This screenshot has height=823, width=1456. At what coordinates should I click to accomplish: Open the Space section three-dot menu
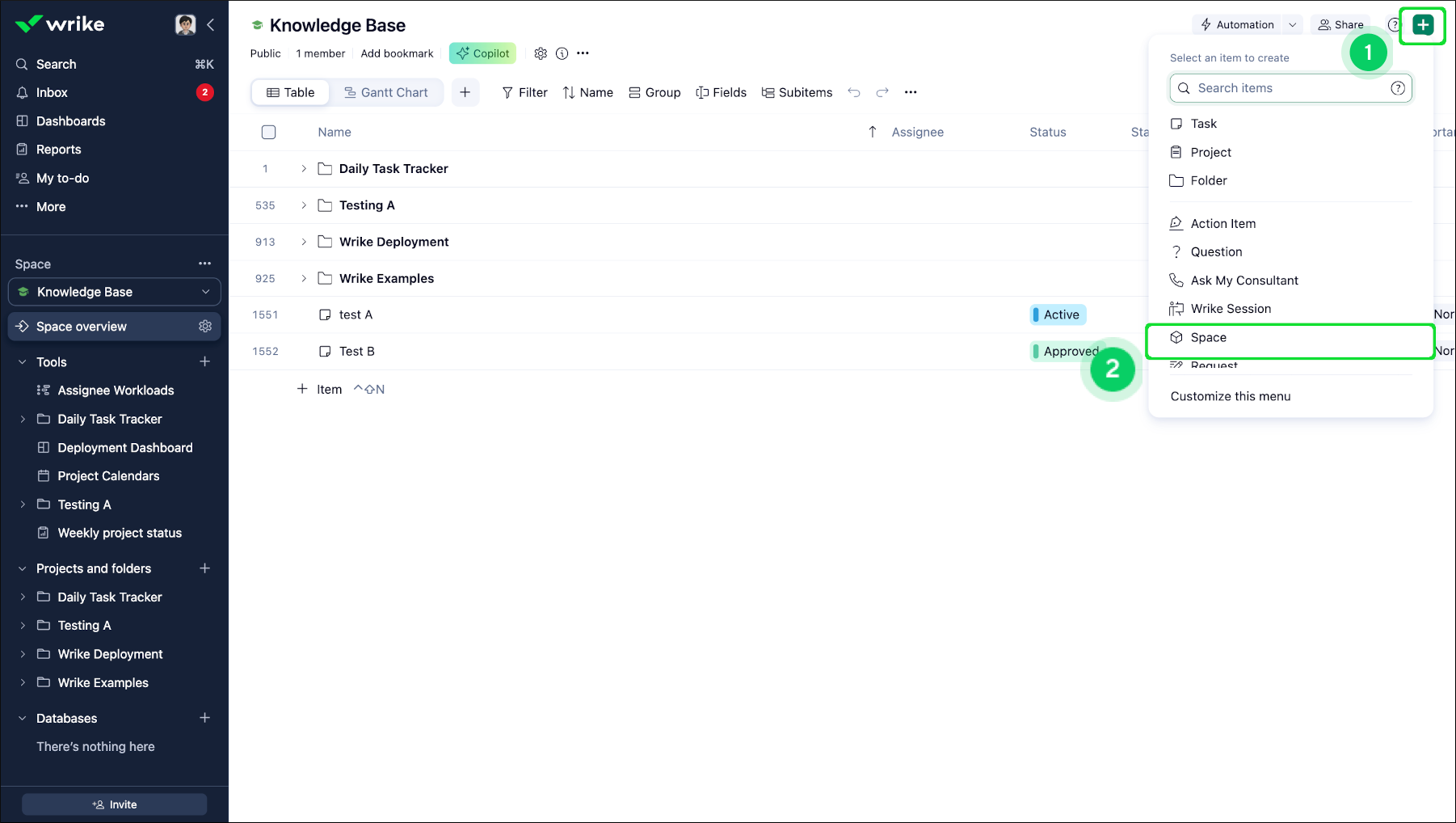pyautogui.click(x=204, y=264)
